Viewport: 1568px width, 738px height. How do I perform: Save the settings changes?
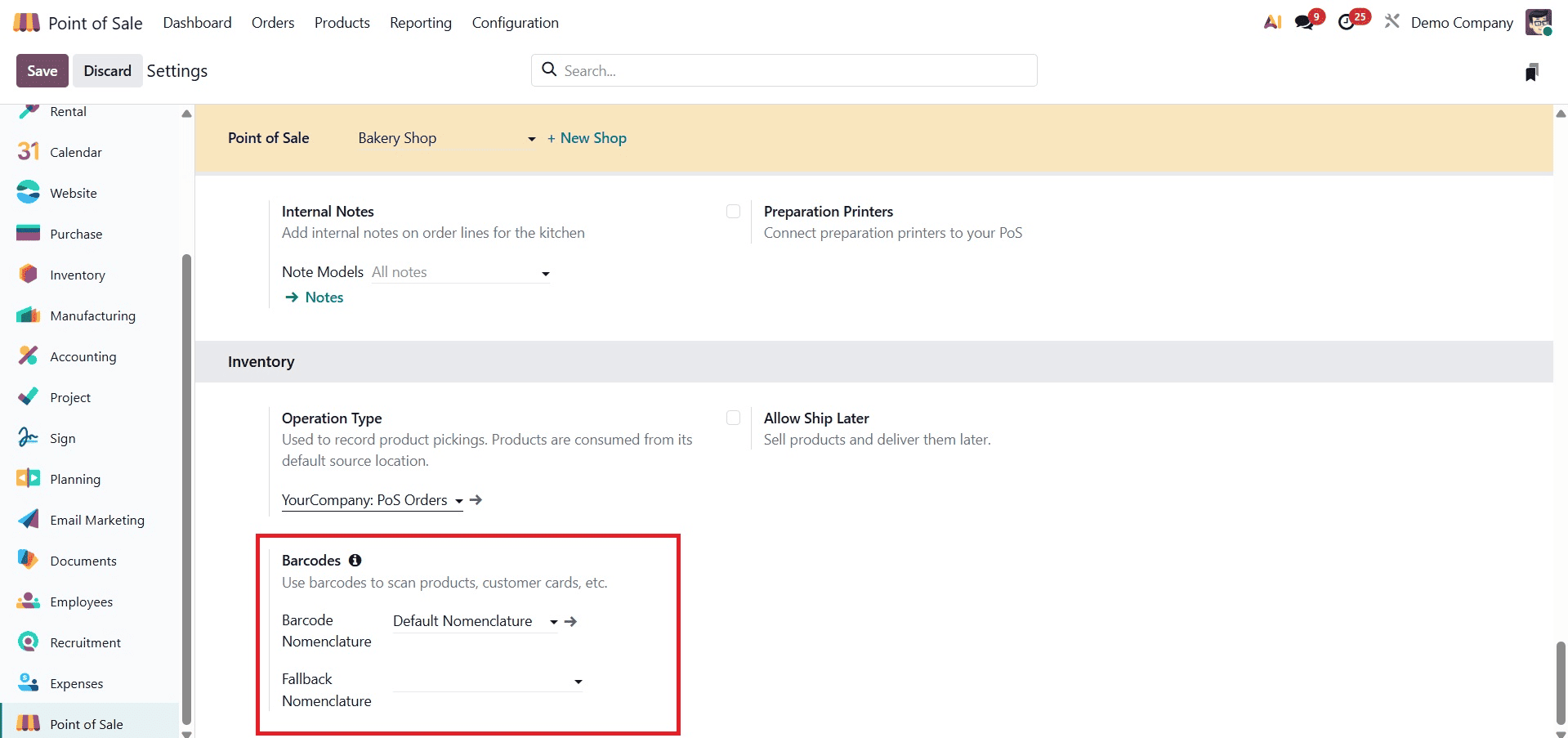pos(42,70)
